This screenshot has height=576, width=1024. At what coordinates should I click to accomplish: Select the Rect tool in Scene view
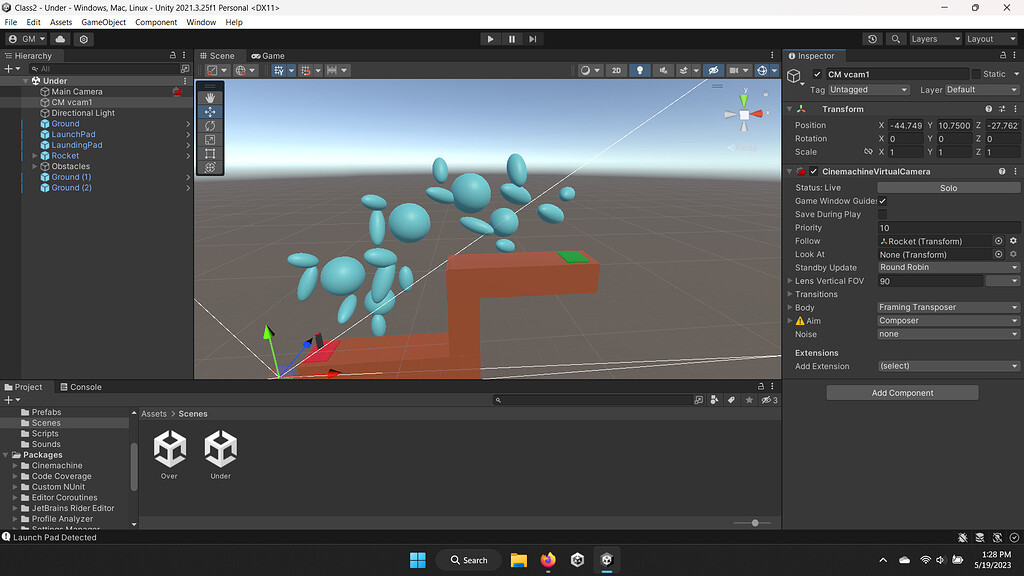tap(209, 152)
